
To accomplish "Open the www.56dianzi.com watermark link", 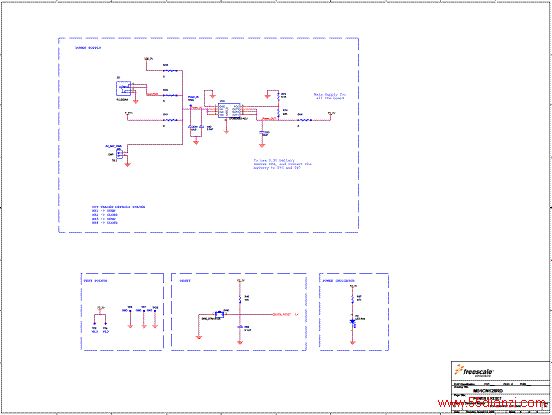I will [492, 403].
